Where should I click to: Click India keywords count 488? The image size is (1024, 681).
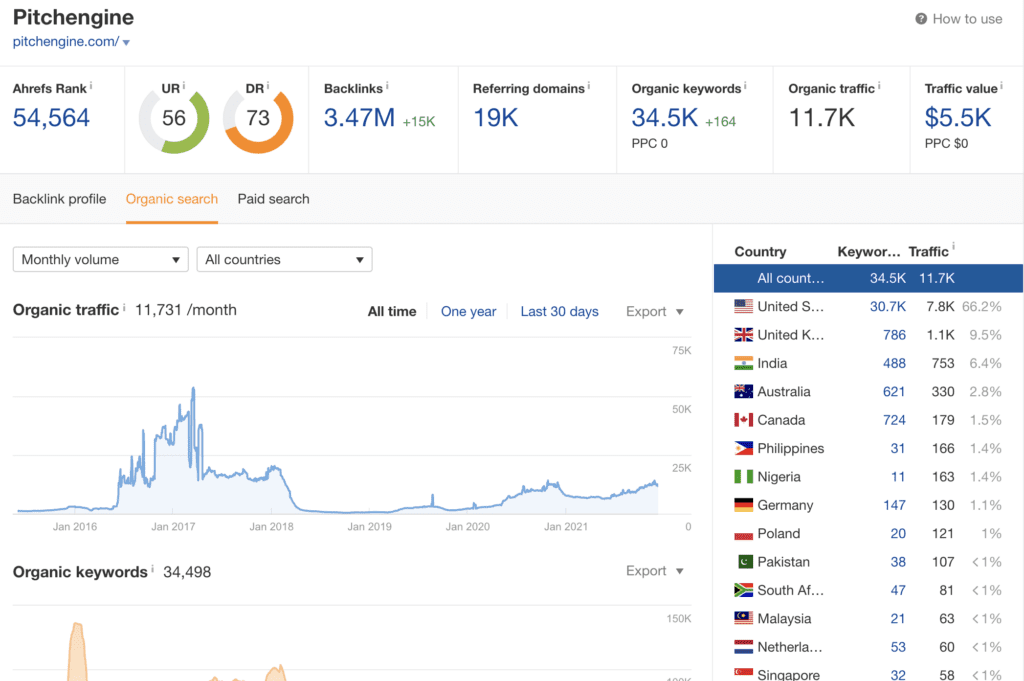[894, 363]
